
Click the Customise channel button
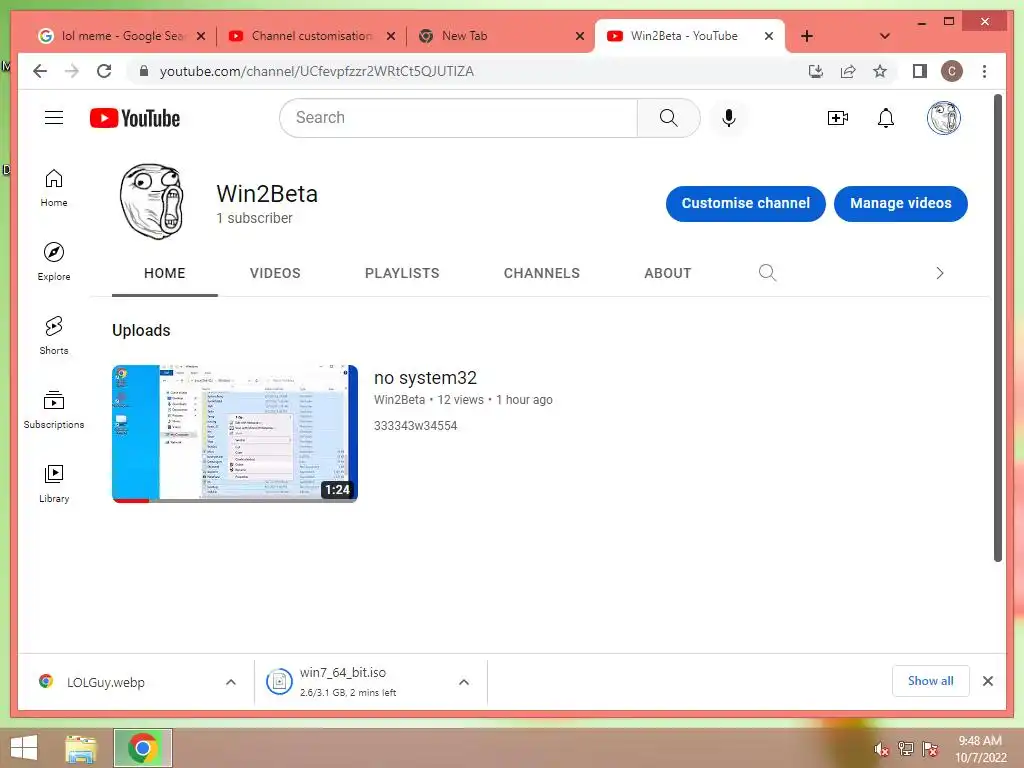(x=746, y=203)
